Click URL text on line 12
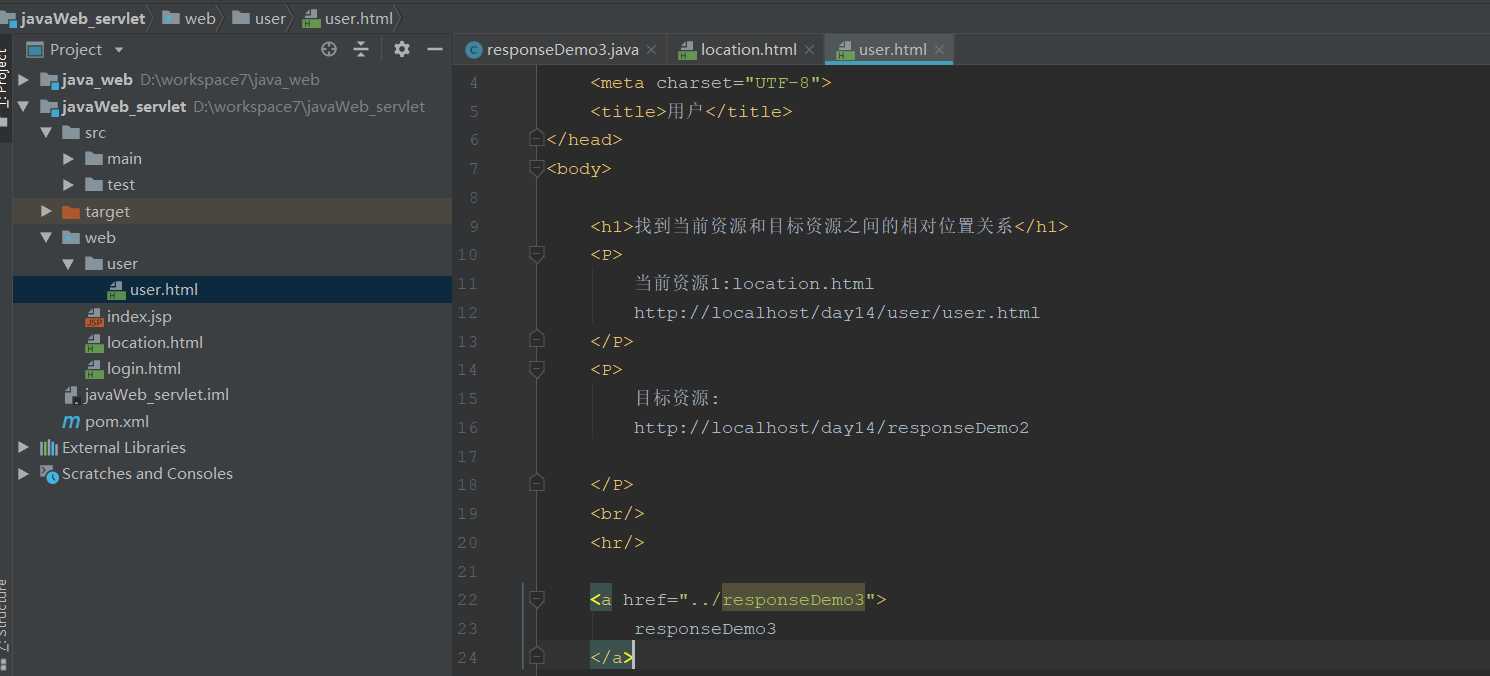 [x=837, y=313]
